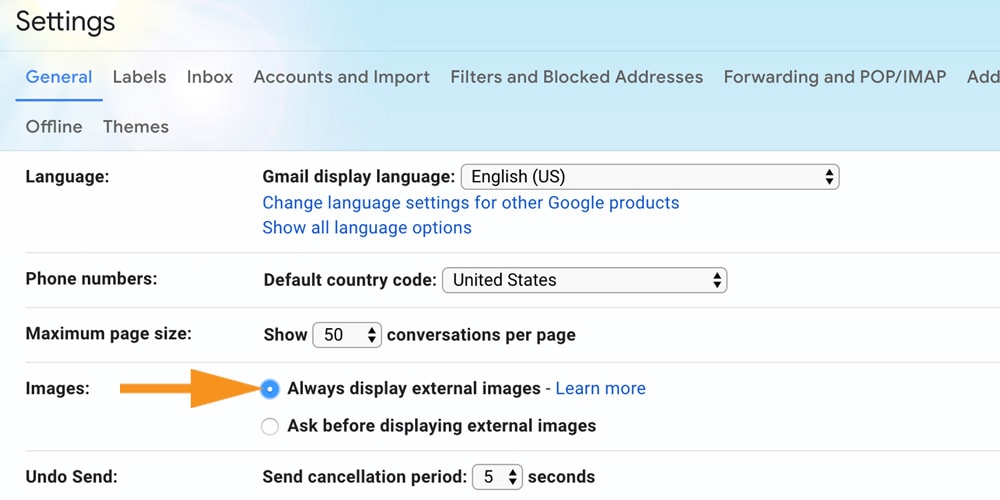The image size is (1000, 500).
Task: Go to the Inbox settings tab
Action: pos(210,77)
